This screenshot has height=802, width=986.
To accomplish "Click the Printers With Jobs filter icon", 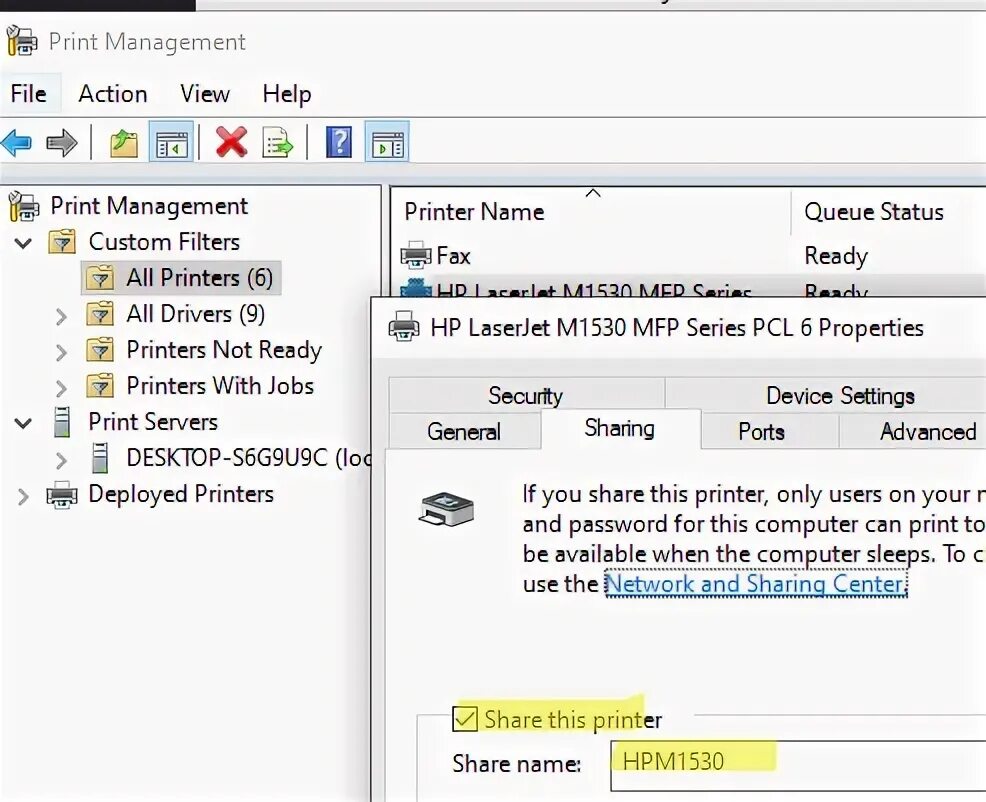I will pos(100,386).
